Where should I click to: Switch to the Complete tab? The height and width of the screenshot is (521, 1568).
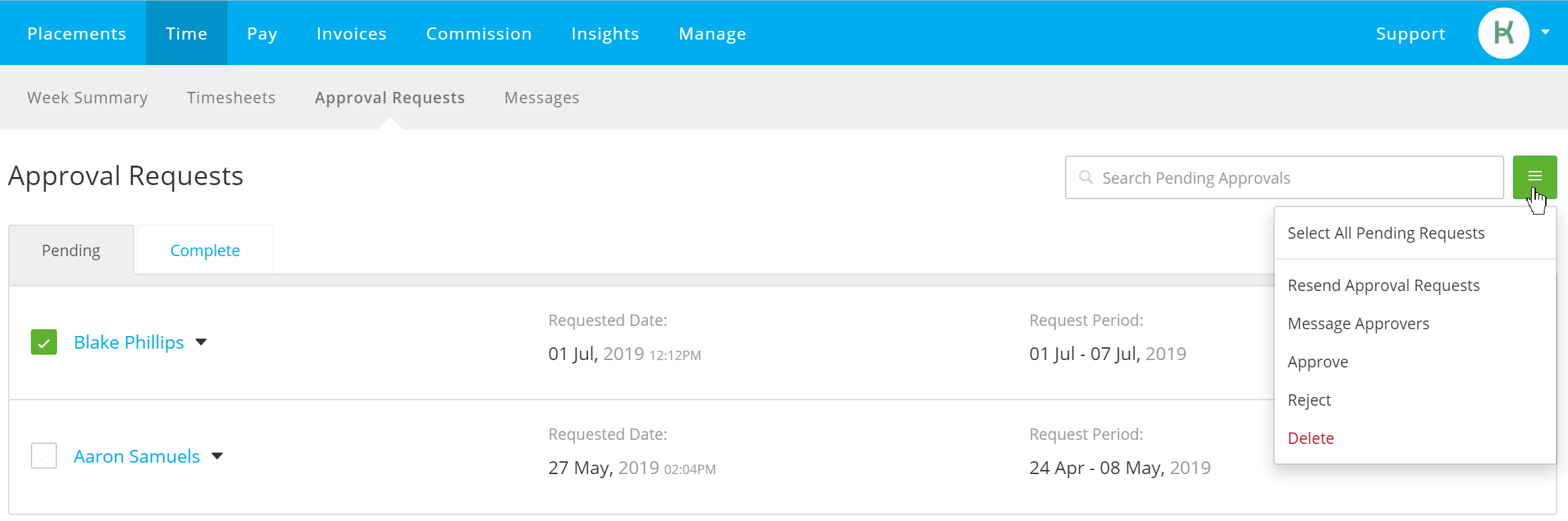coord(205,250)
